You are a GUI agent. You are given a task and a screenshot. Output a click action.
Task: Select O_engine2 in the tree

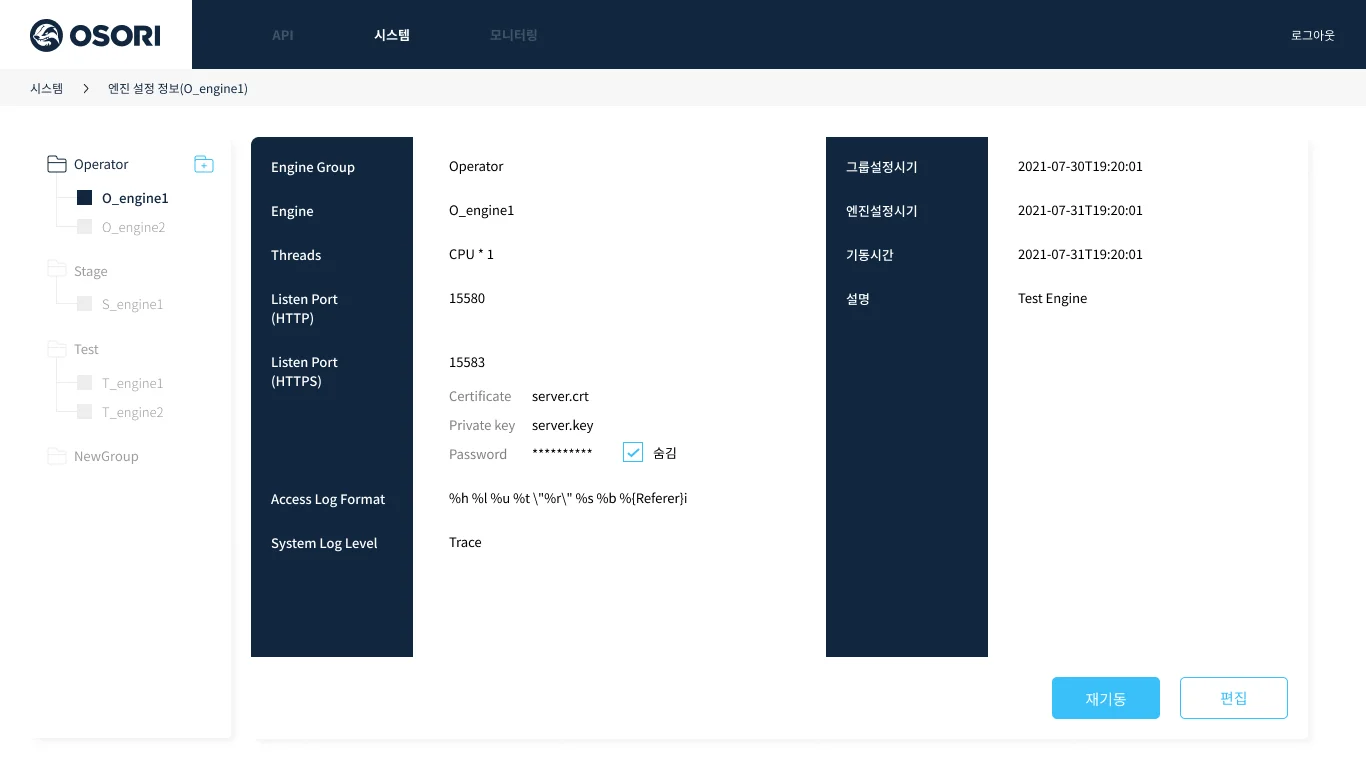[134, 227]
